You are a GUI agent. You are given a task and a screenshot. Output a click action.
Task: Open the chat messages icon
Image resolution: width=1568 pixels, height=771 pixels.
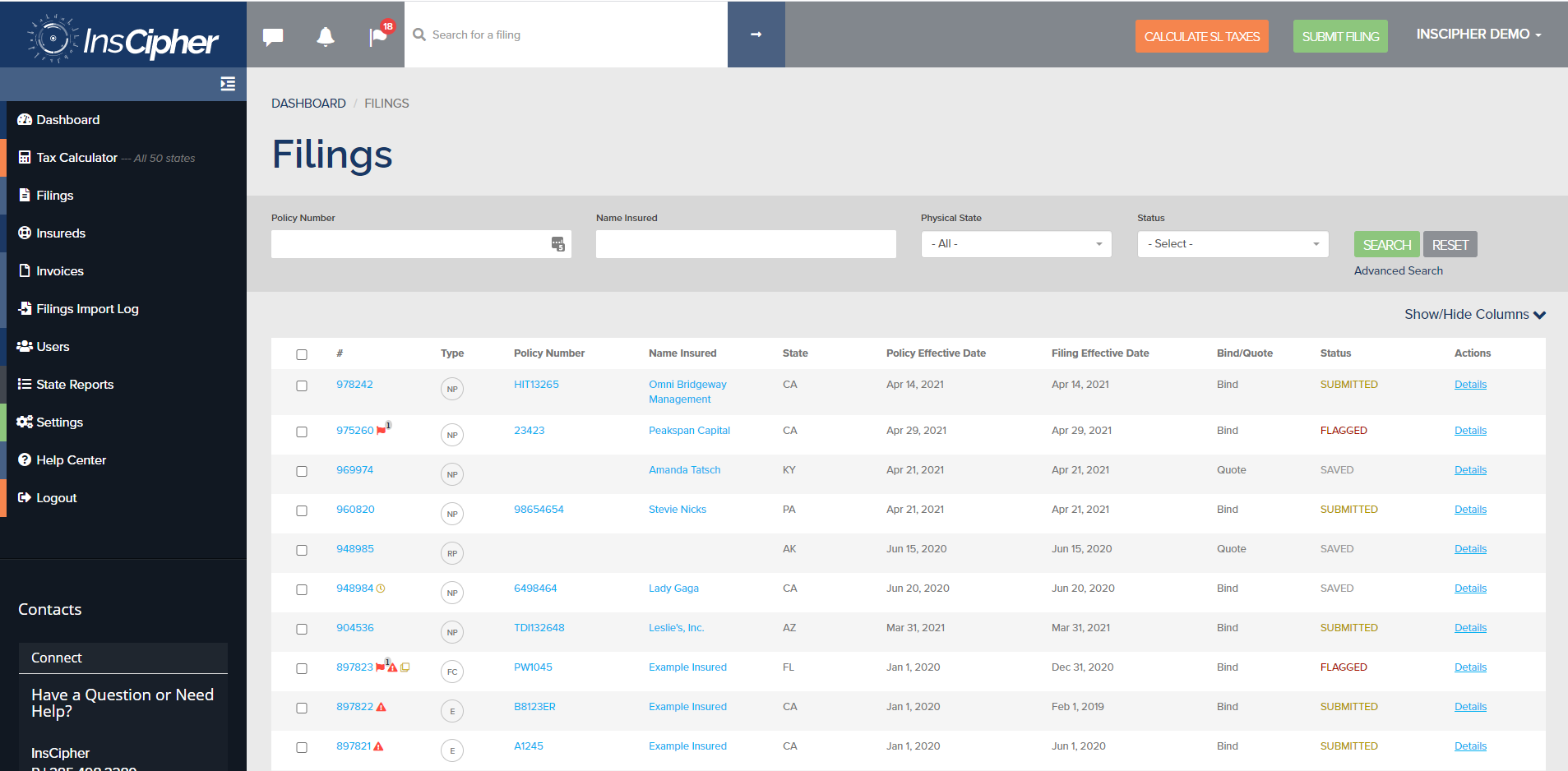point(273,36)
